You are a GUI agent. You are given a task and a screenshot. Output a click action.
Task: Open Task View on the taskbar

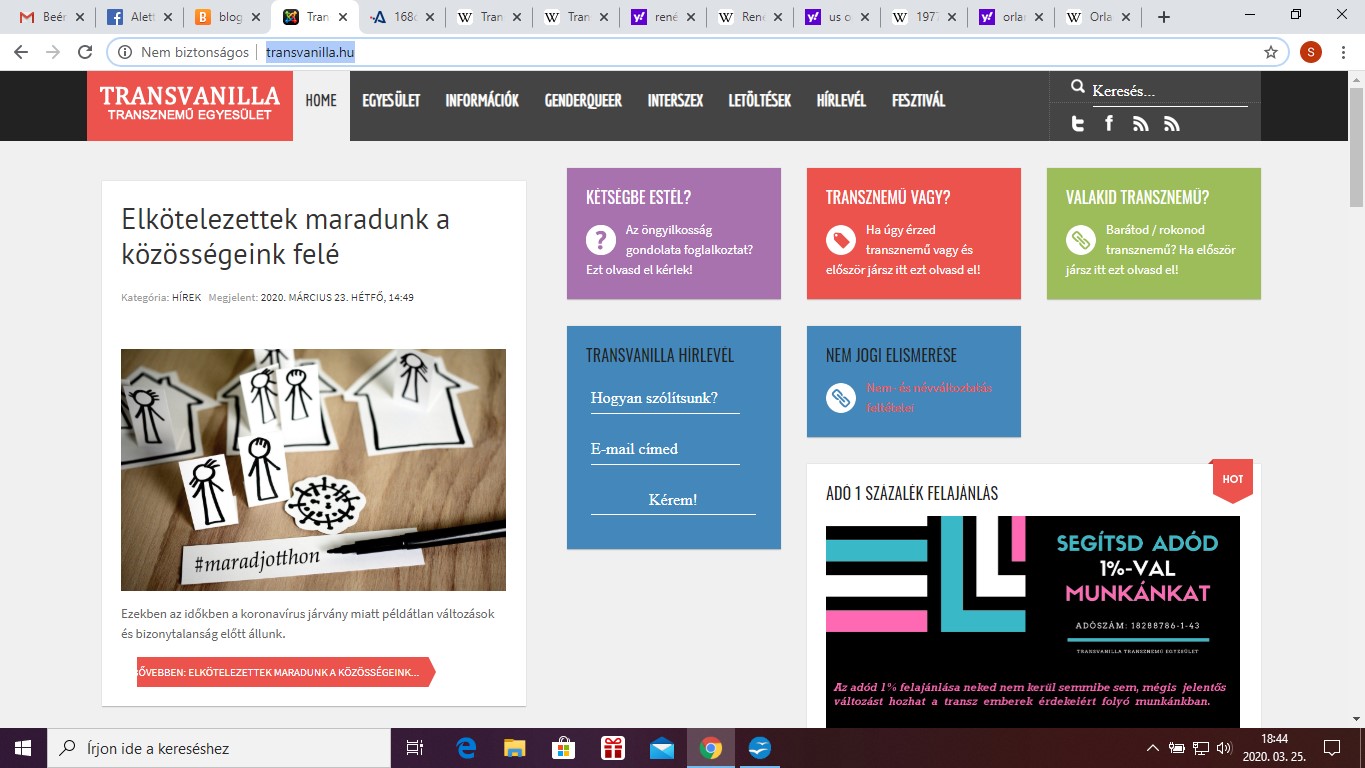414,748
